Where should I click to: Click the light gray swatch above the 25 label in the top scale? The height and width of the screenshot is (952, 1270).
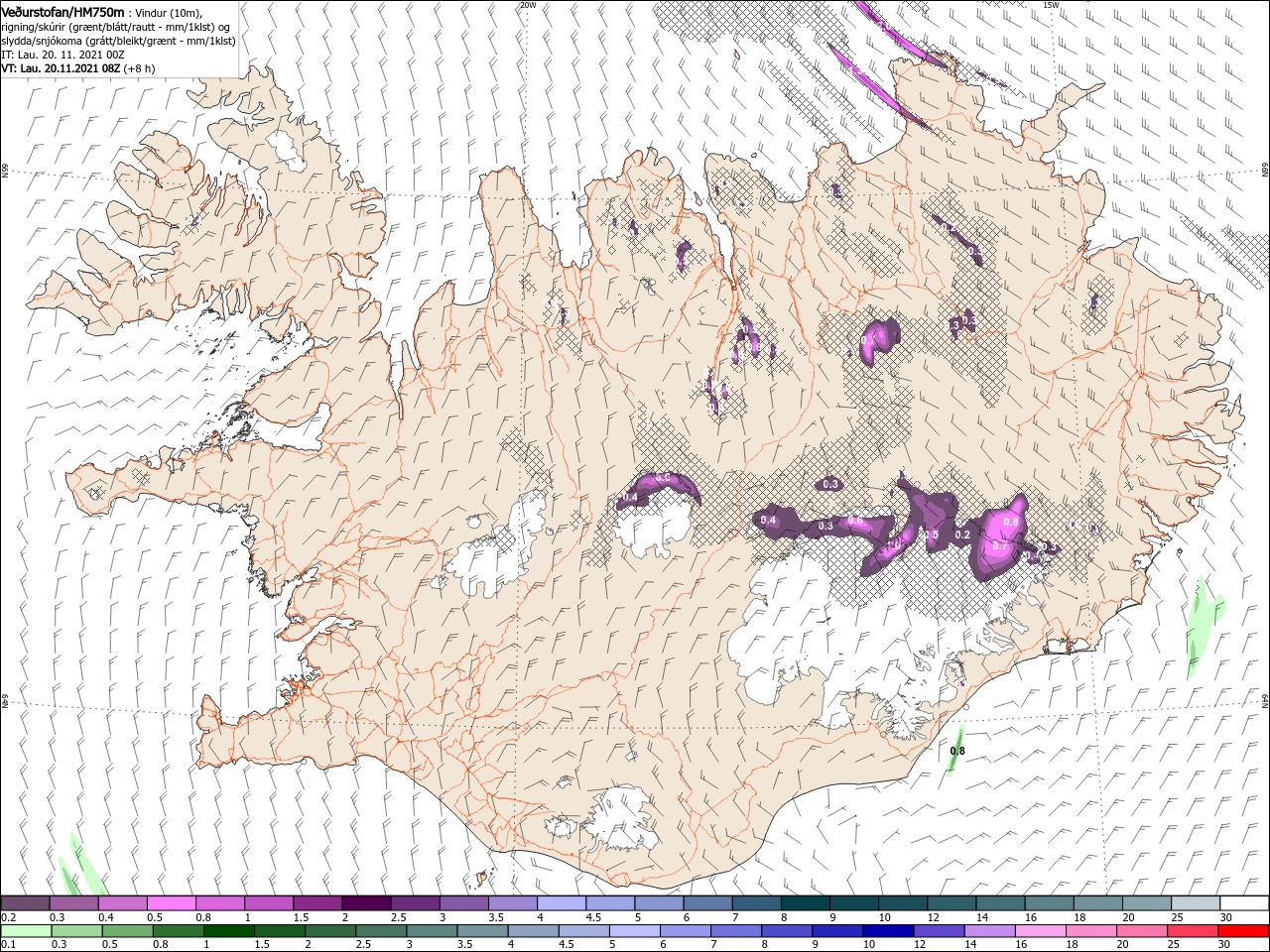click(1197, 902)
